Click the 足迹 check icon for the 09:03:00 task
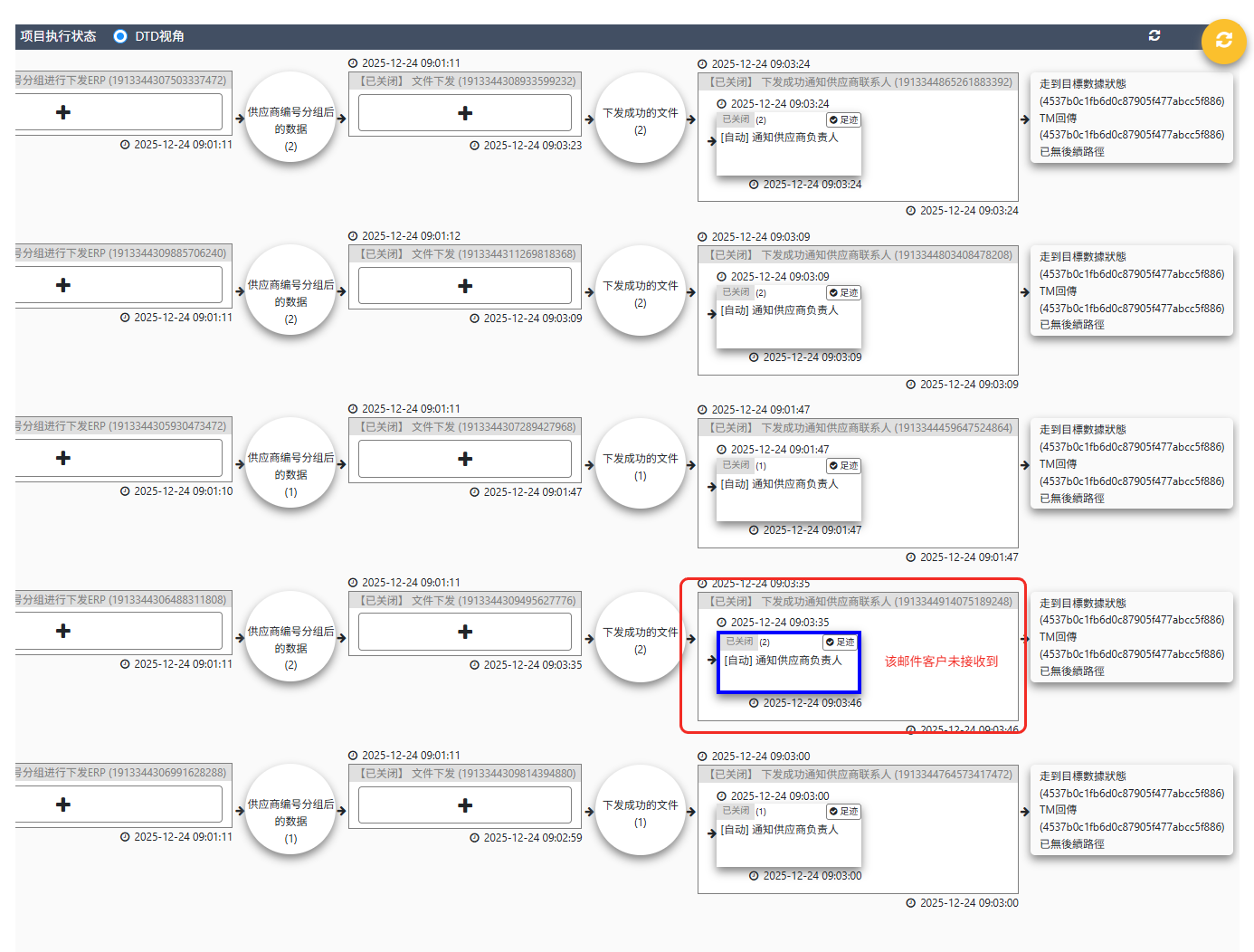This screenshot has width=1254, height=952. 834,812
